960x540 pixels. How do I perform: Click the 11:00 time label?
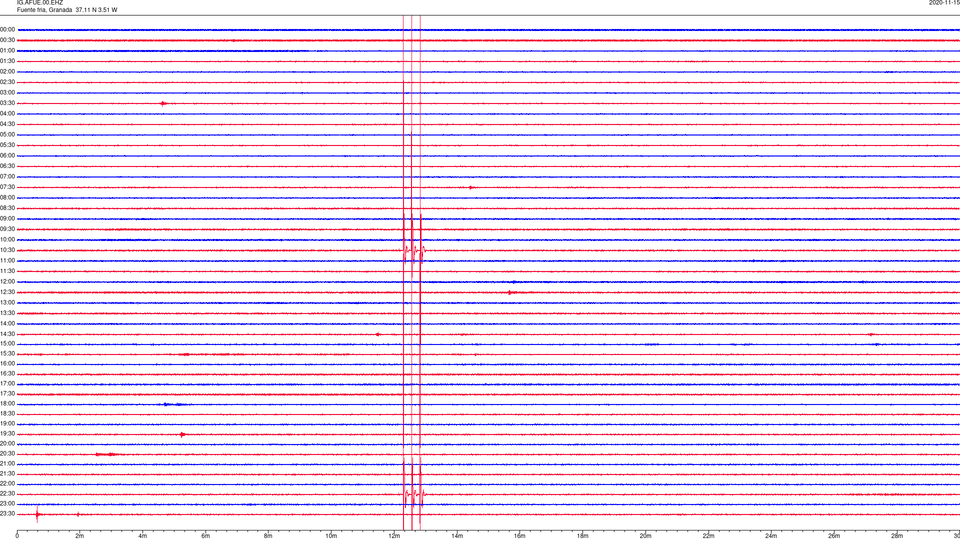click(7, 261)
